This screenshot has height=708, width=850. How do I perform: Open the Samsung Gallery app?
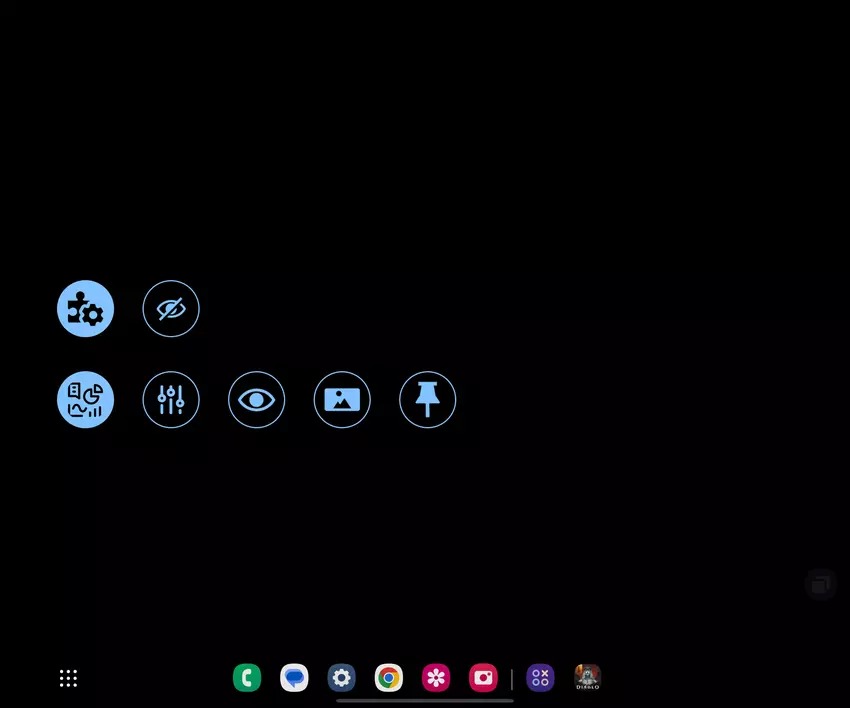pyautogui.click(x=435, y=678)
